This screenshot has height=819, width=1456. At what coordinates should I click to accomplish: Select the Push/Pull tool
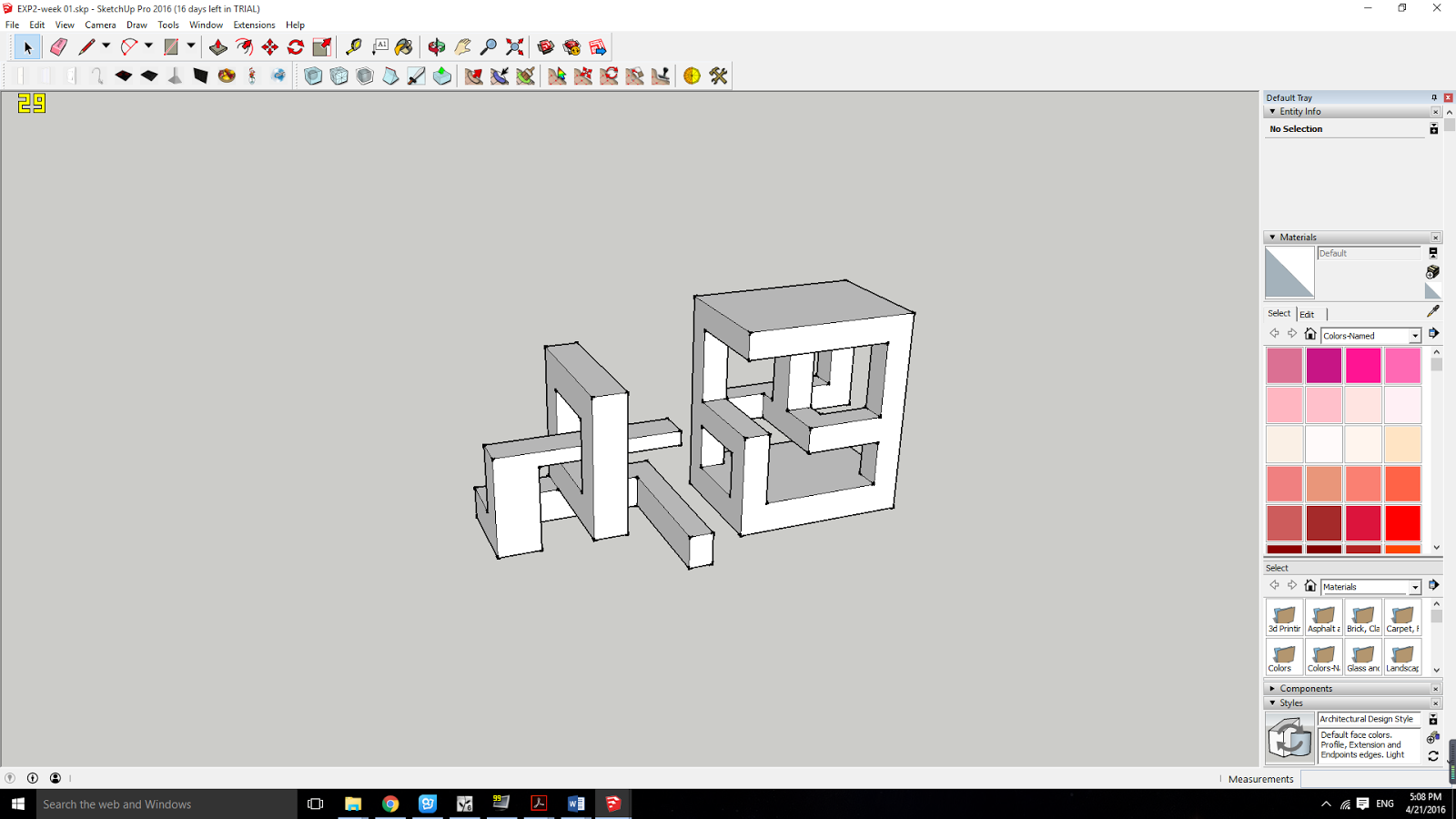[218, 47]
